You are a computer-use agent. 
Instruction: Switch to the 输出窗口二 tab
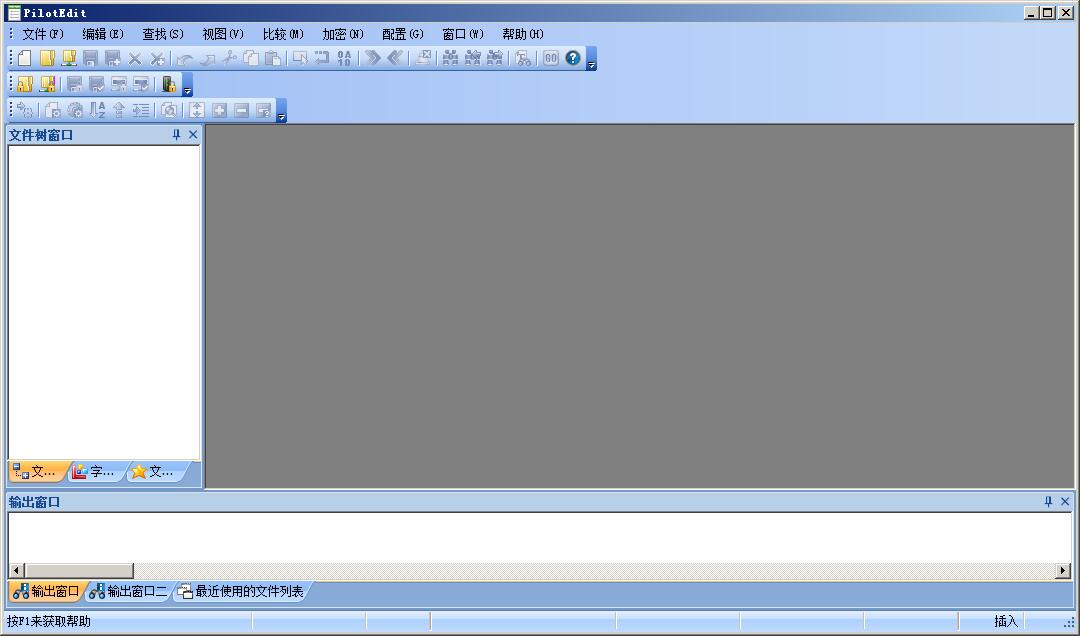(x=129, y=591)
